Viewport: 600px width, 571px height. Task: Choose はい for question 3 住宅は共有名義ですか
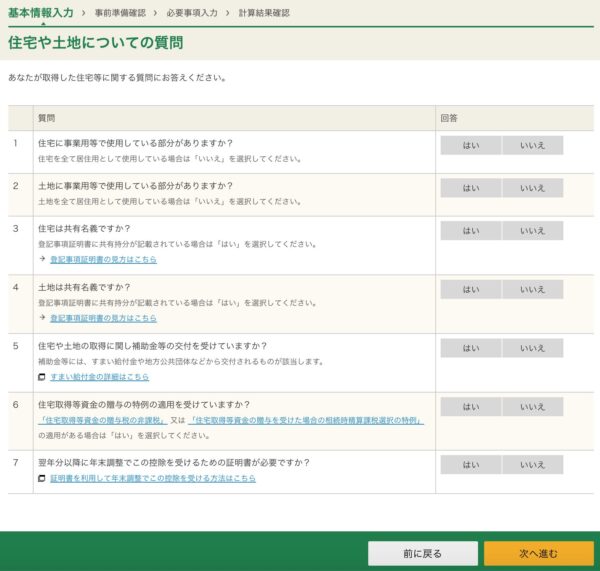[471, 231]
